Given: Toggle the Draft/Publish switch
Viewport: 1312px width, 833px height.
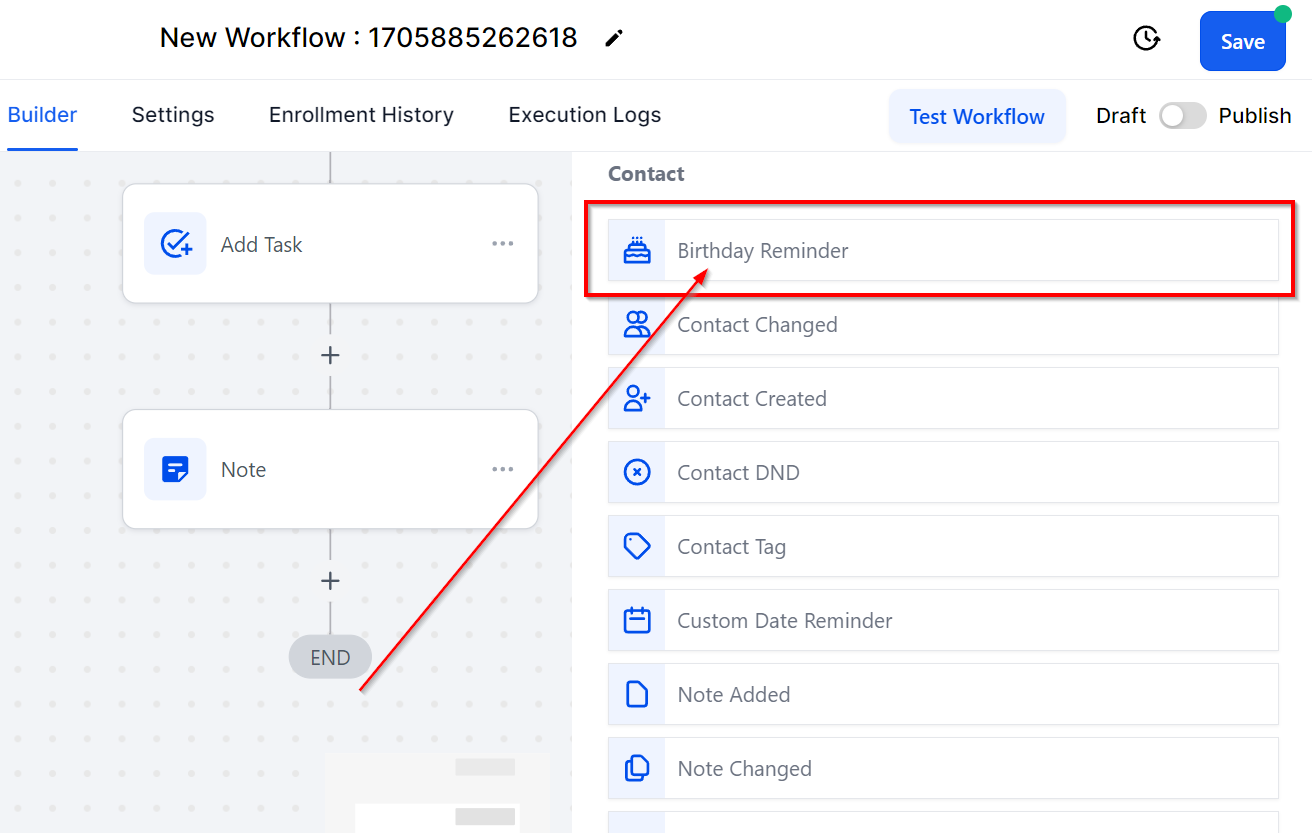Looking at the screenshot, I should 1183,116.
